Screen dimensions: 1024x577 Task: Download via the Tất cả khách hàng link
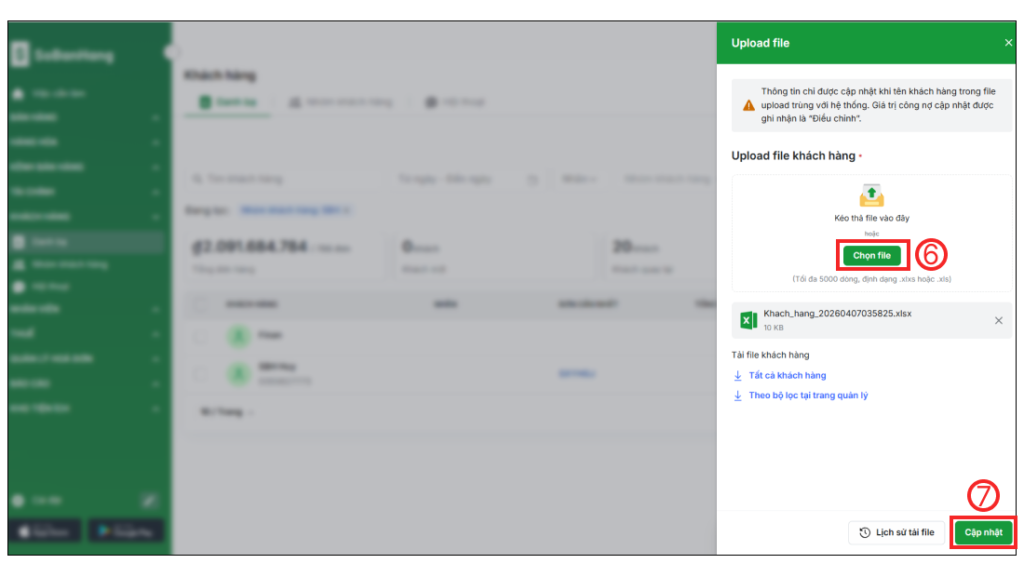click(x=787, y=376)
